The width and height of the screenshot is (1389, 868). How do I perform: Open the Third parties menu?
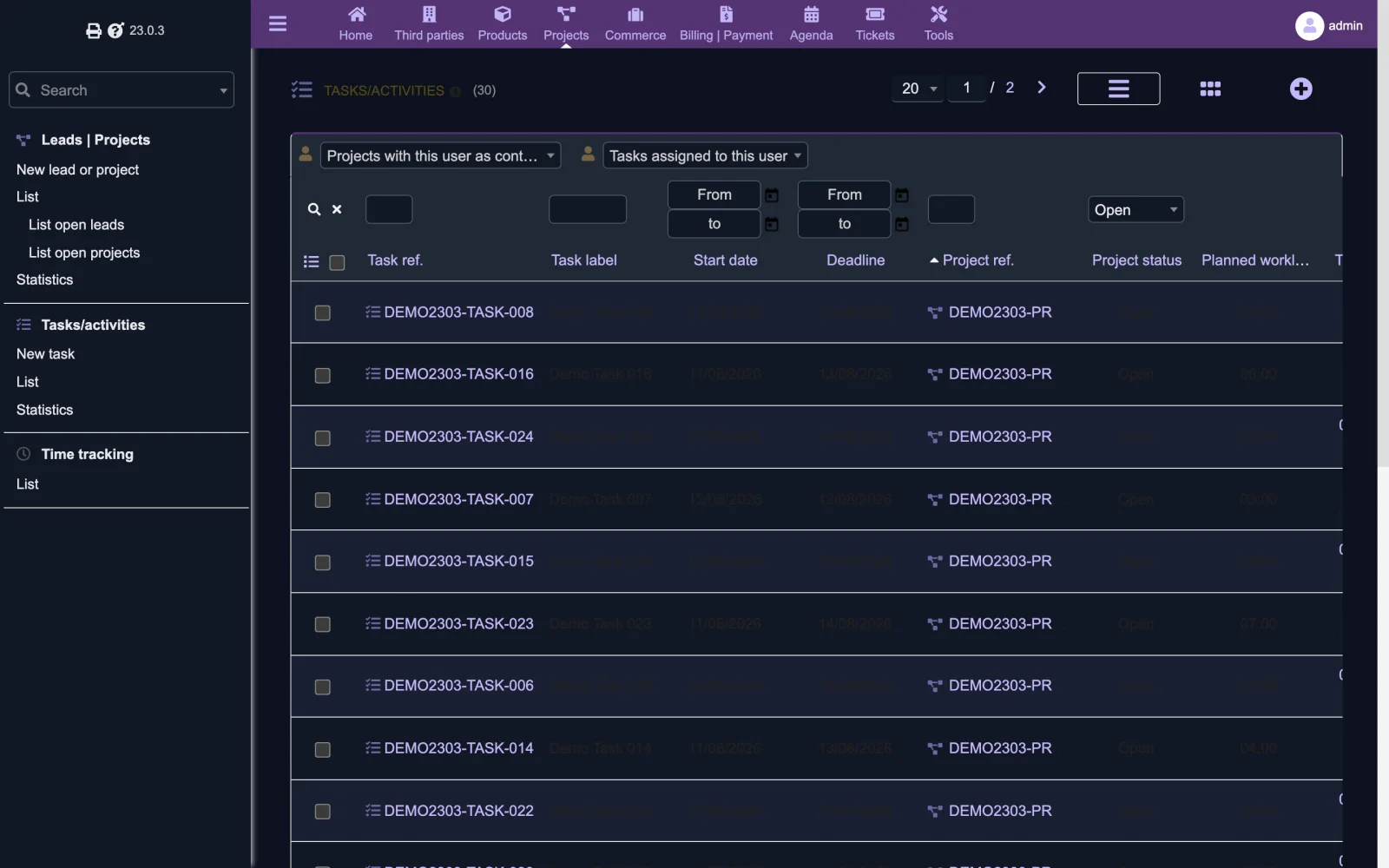429,24
